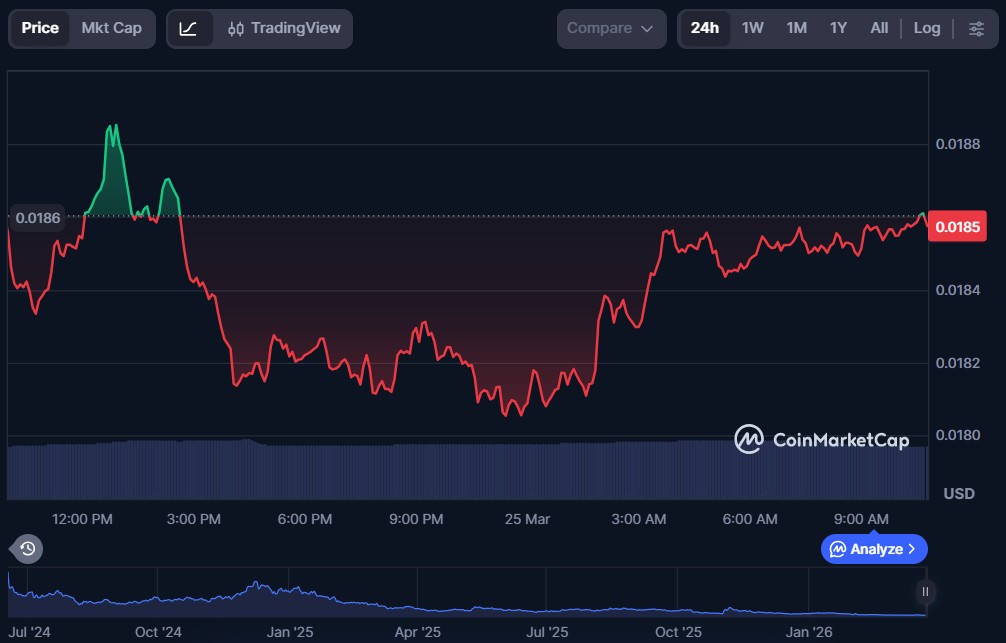Screen dimensions: 1006x643
Task: Click the range slider pause handle
Action: pyautogui.click(x=925, y=591)
